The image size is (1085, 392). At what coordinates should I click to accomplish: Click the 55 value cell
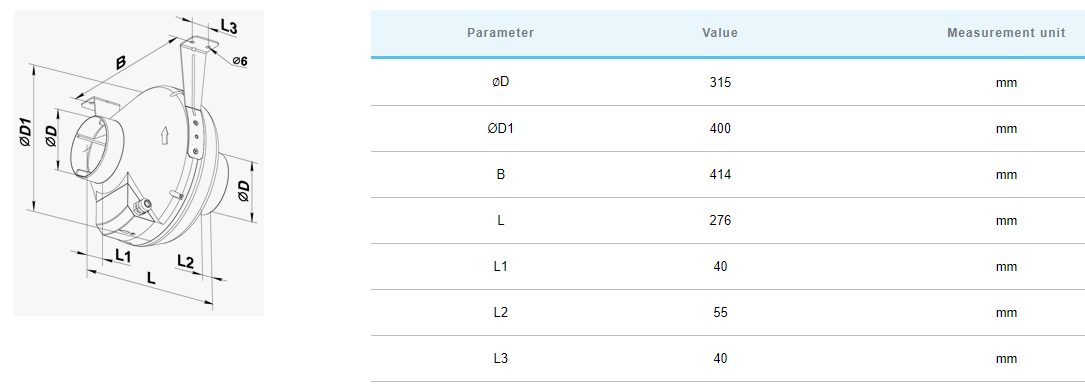pos(720,312)
